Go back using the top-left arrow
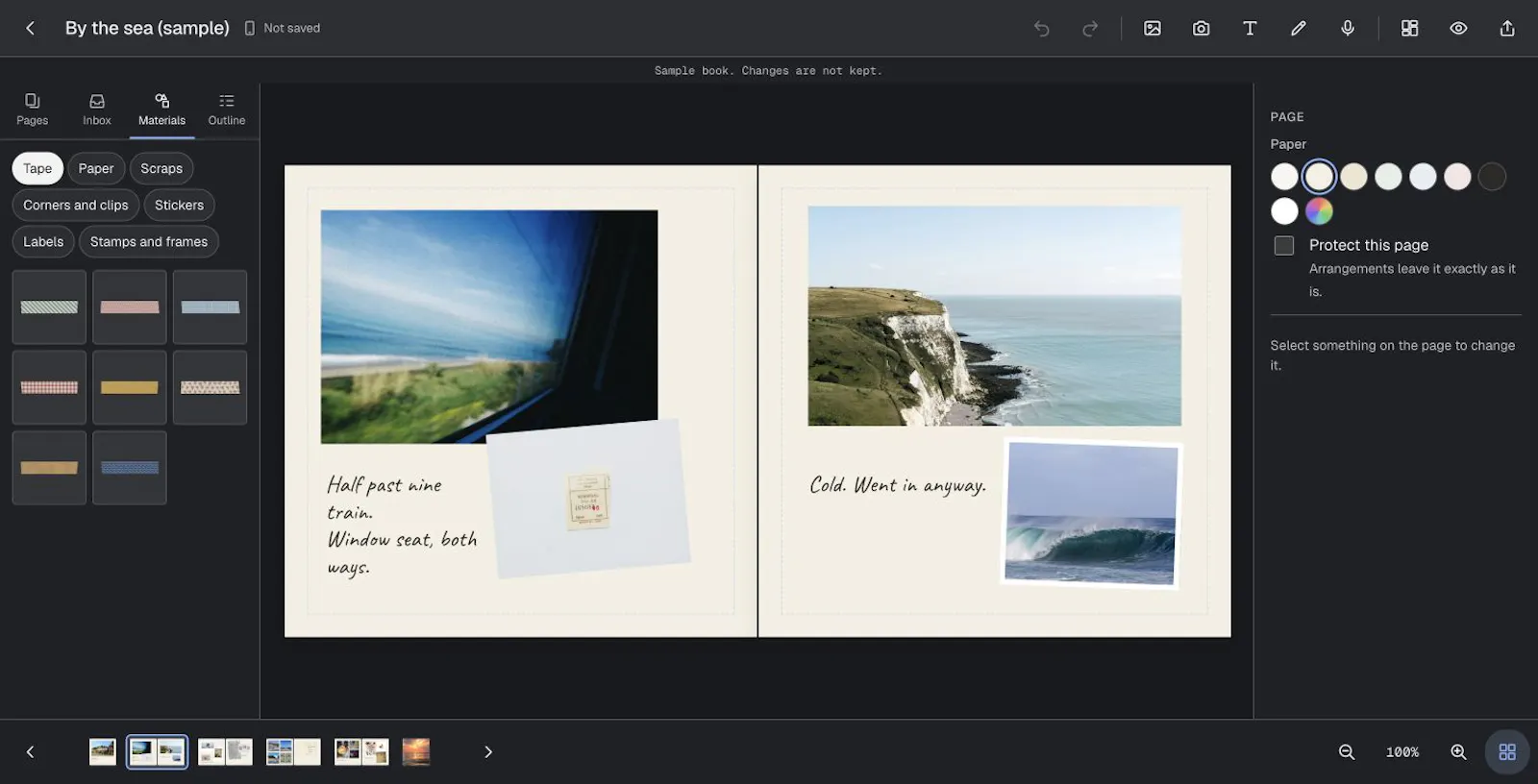The width and height of the screenshot is (1538, 784). pos(30,28)
